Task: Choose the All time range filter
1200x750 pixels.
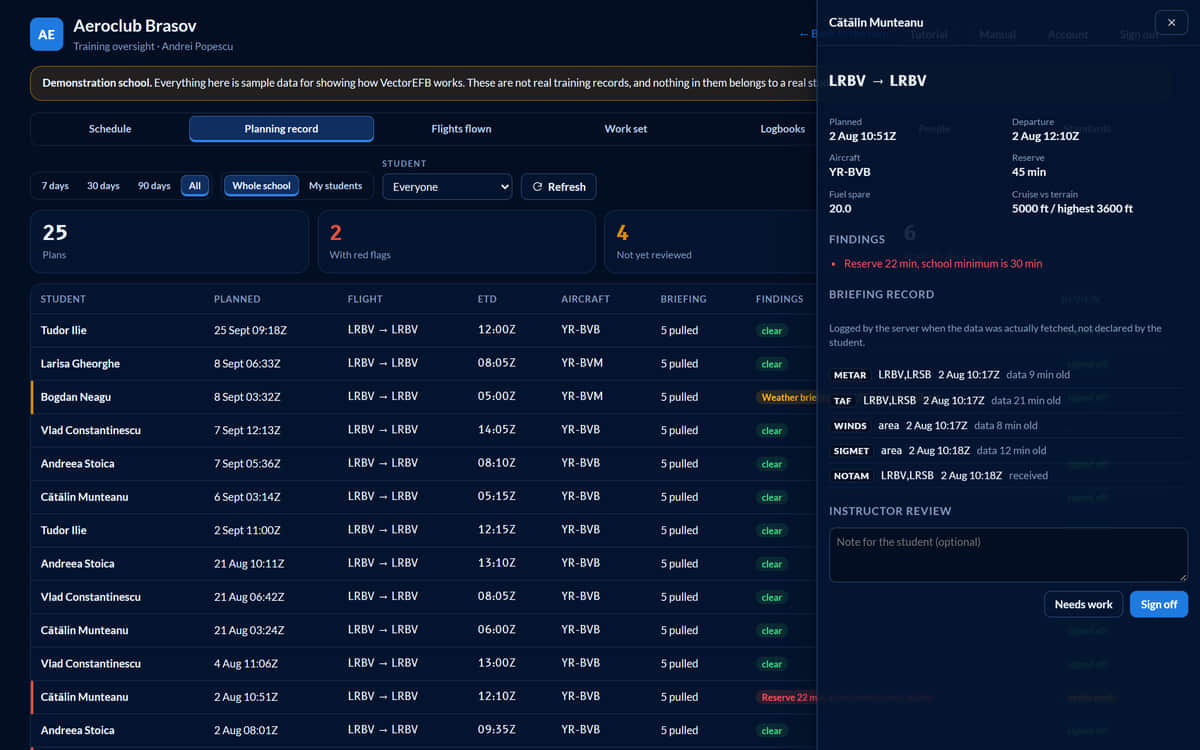Action: (x=195, y=186)
